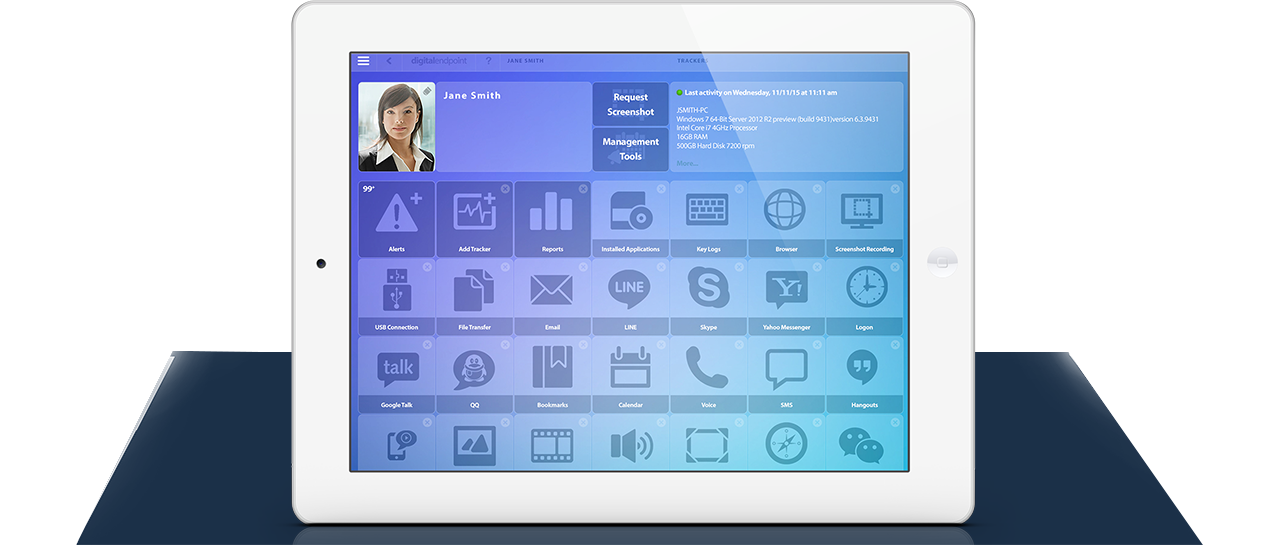Open the Hangouts tracker
This screenshot has height=545, width=1280.
coord(864,375)
